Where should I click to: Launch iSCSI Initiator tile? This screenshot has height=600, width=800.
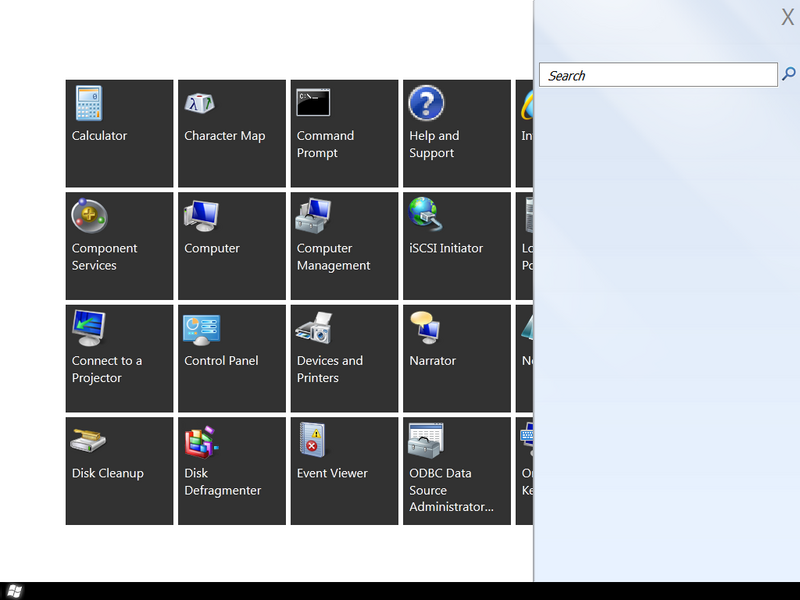457,246
